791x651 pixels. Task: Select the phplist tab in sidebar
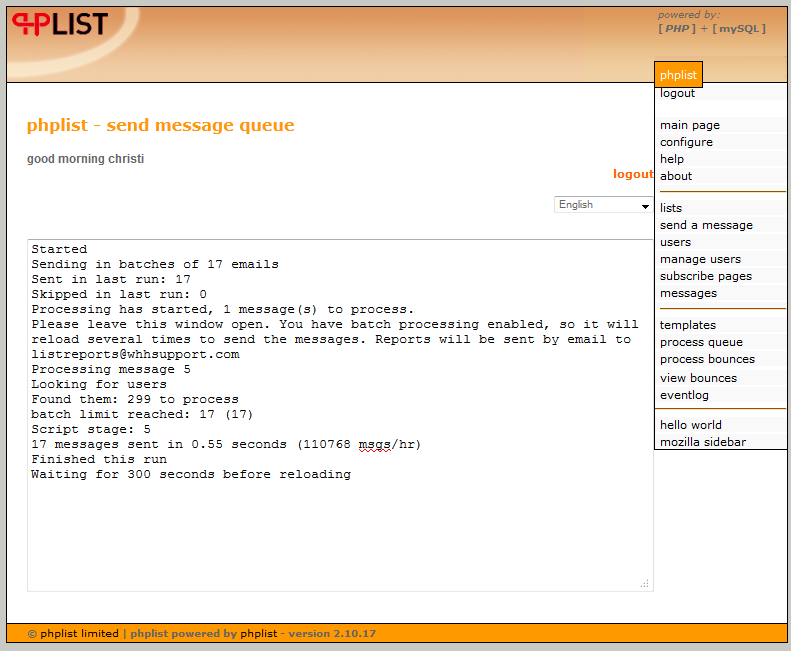tap(678, 75)
